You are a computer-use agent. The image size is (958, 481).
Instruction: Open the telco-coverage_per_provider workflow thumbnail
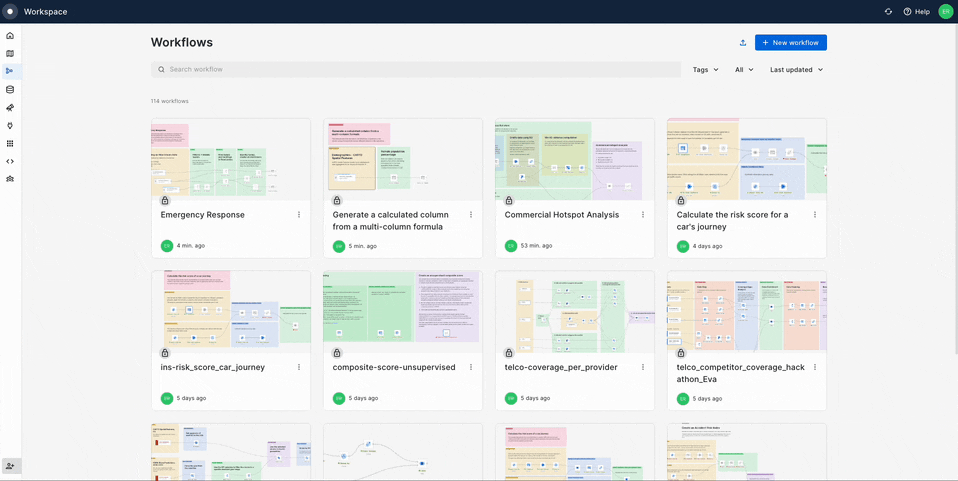click(574, 312)
